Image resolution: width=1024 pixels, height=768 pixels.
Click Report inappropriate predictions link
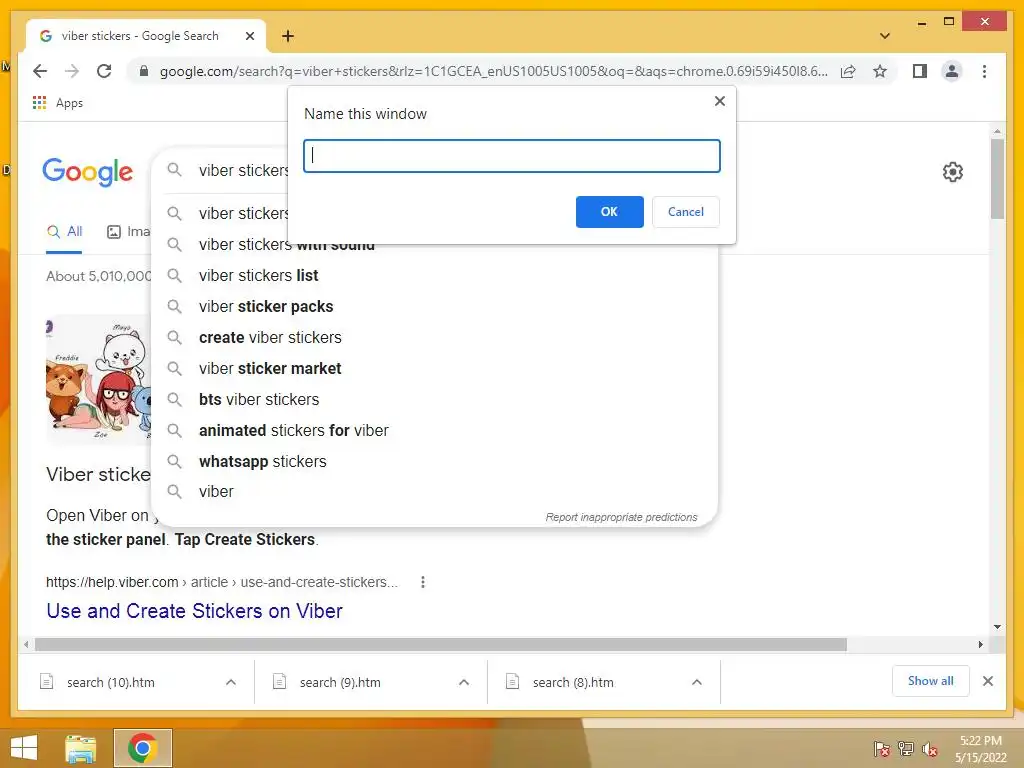click(x=621, y=517)
